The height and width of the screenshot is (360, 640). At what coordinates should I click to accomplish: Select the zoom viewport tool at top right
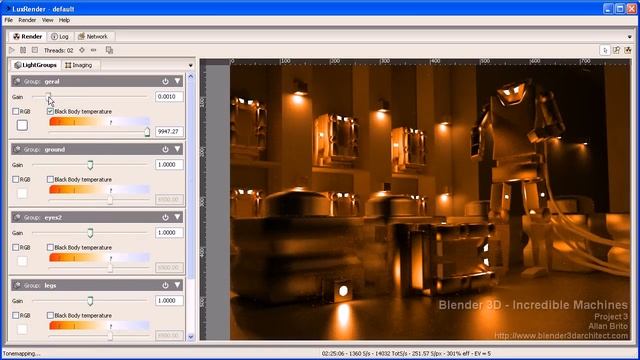[616, 50]
